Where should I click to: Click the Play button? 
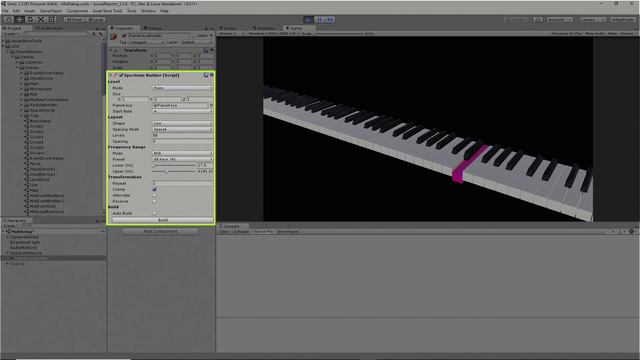click(309, 20)
